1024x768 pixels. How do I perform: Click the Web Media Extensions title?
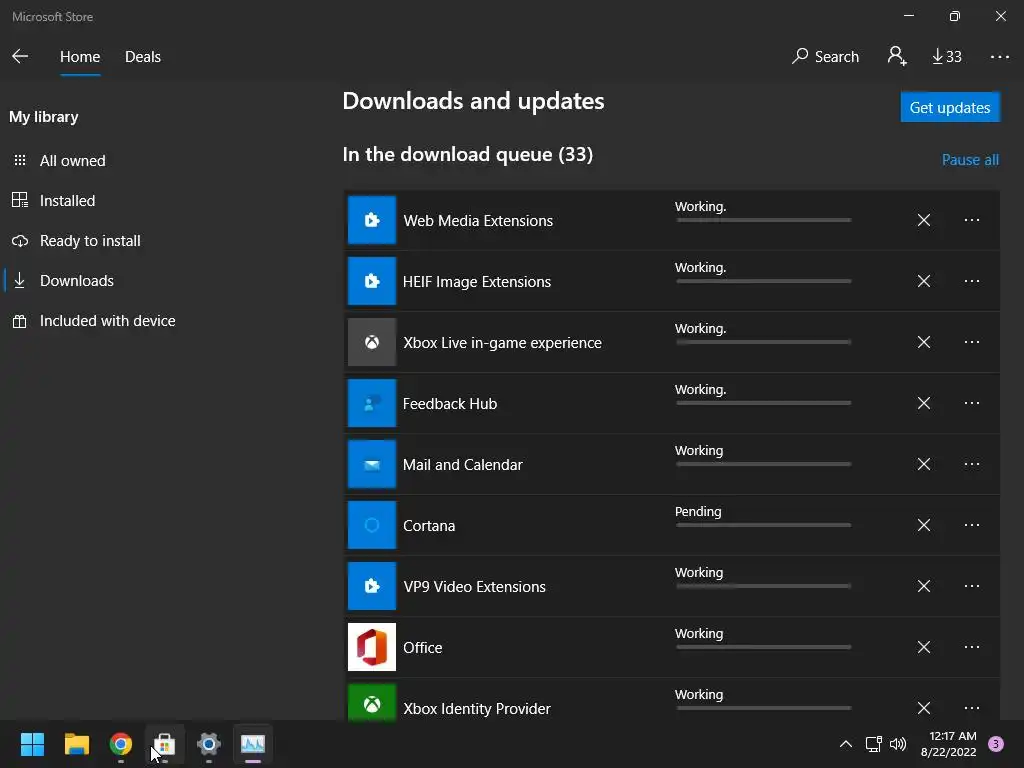coord(478,221)
